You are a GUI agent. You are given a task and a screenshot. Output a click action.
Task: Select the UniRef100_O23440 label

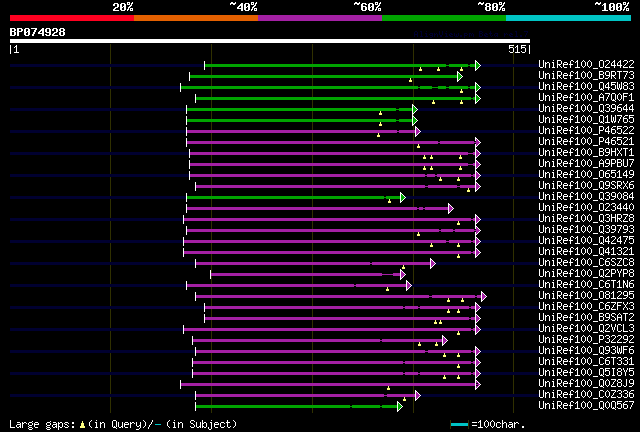coord(586,208)
